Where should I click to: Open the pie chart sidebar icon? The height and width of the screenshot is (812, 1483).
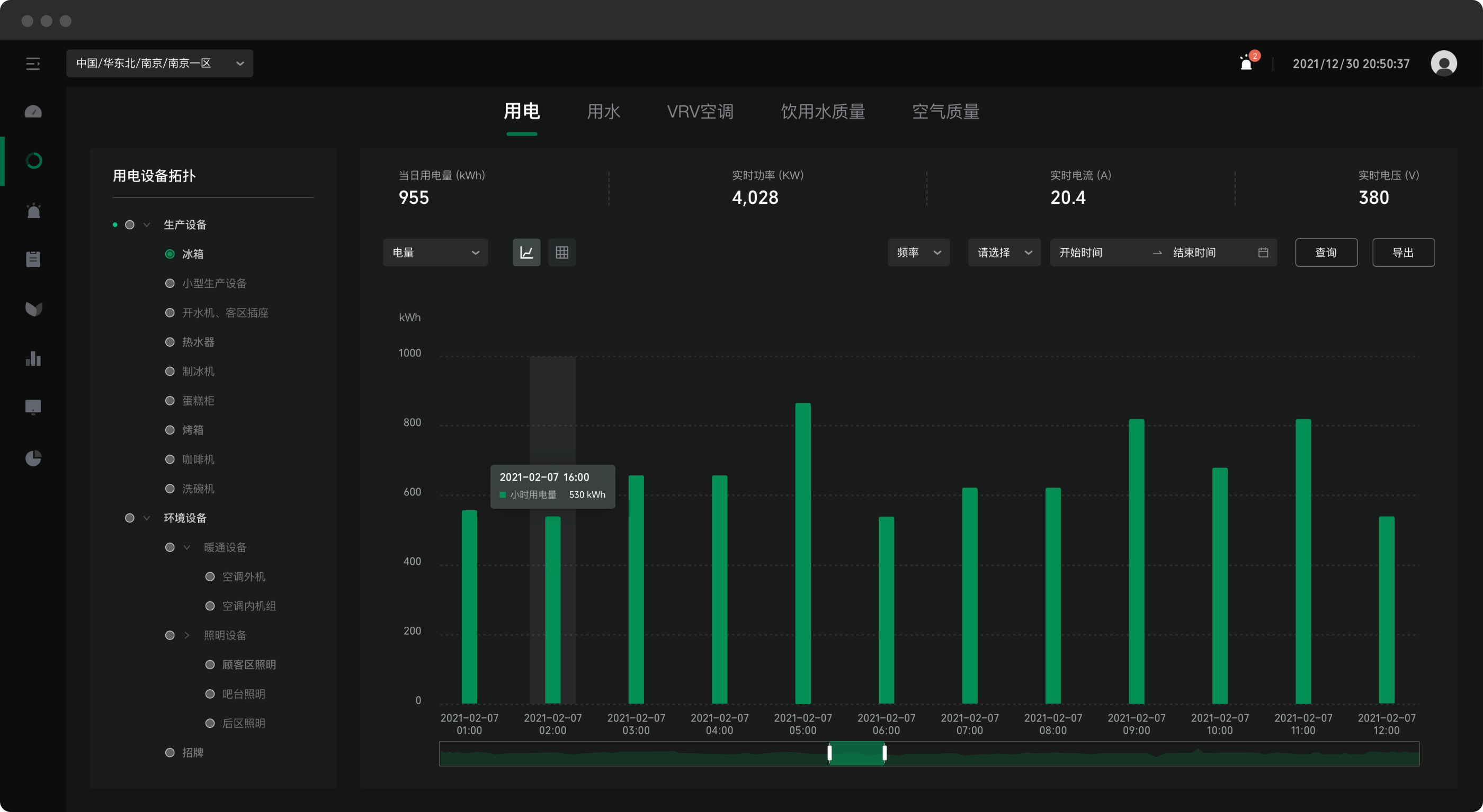[x=33, y=458]
